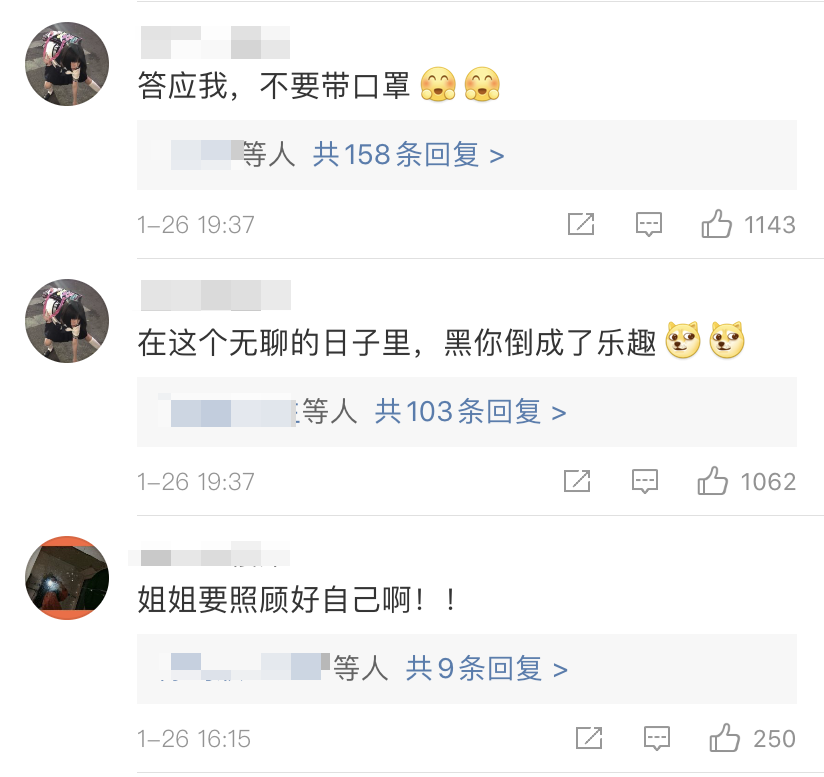Reply to the comment with 1062 likes

[645, 481]
